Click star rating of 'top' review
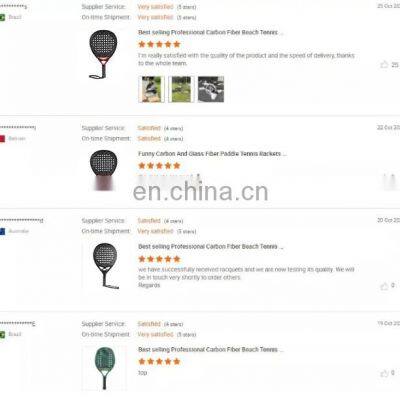This screenshot has height=400, width=400. click(159, 362)
